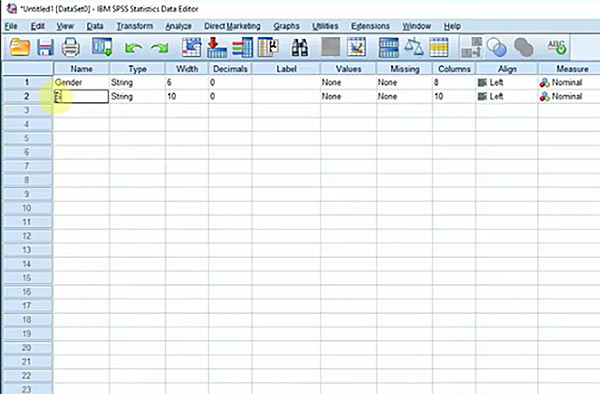Click the Type column header

(x=137, y=69)
